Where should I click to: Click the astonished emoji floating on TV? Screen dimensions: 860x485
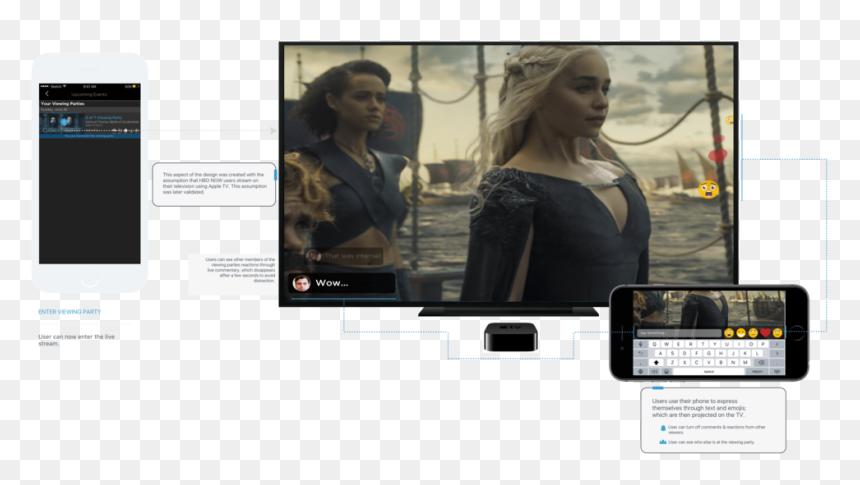(708, 190)
